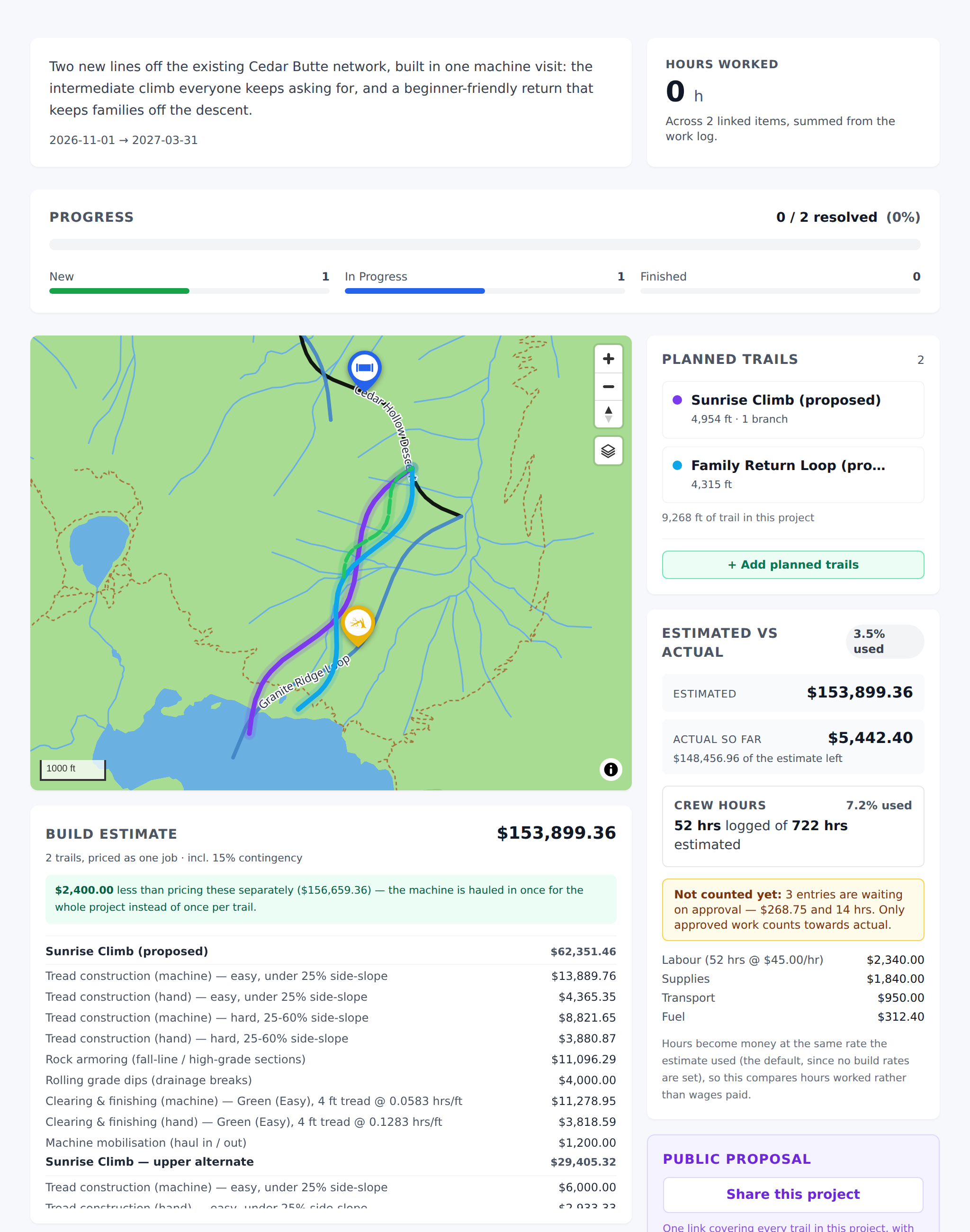Click Add planned trails button
970x1232 pixels.
793,565
